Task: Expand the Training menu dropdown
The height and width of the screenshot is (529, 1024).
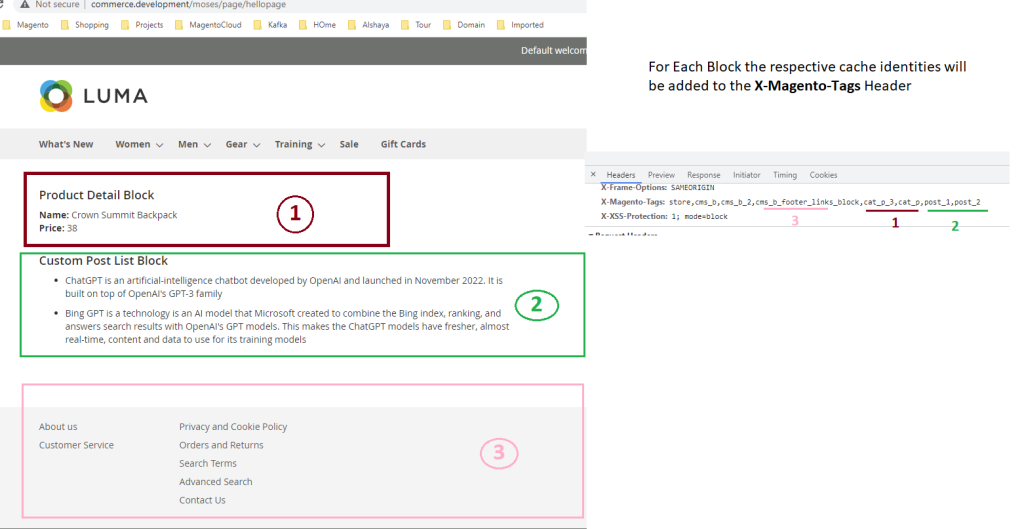Action: tap(299, 144)
